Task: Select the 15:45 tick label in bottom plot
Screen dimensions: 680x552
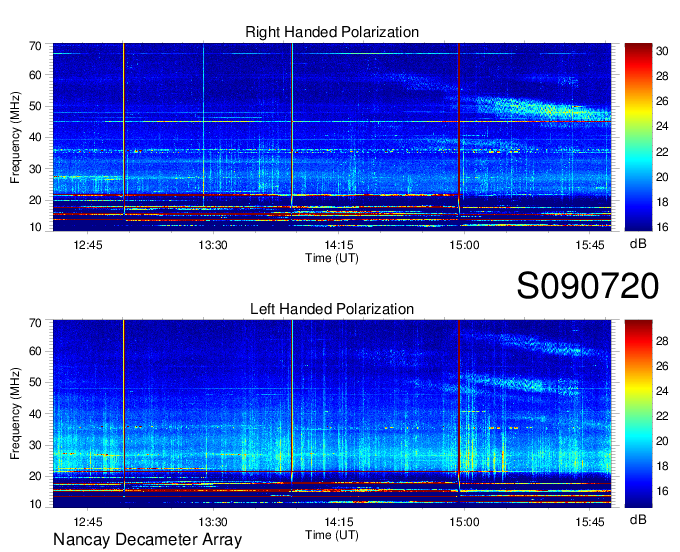Action: click(x=590, y=522)
